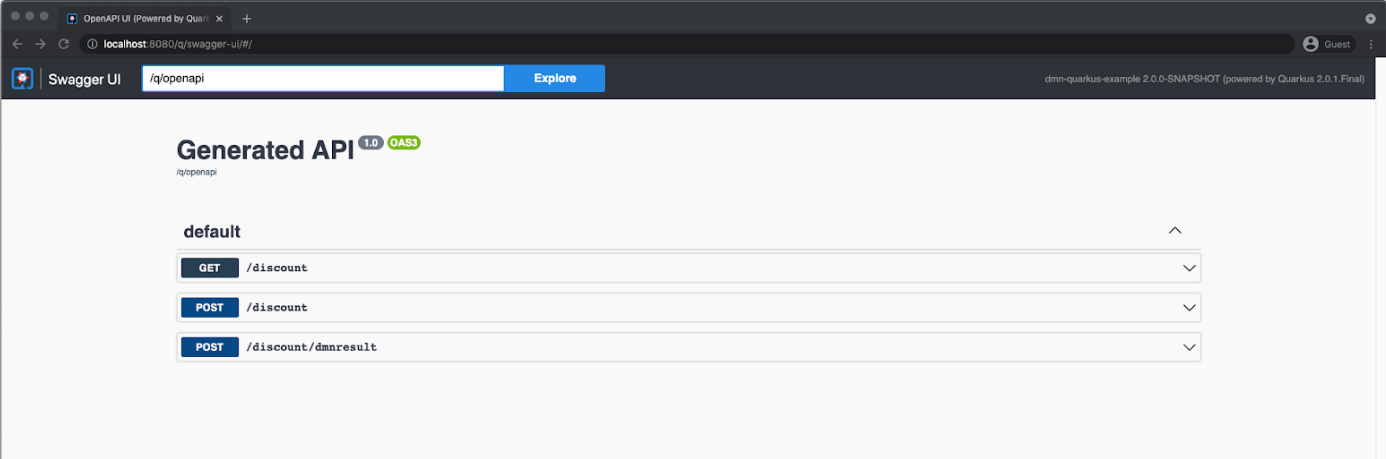The width and height of the screenshot is (1386, 459).
Task: Click the /q/openapi spec URL input field
Action: pyautogui.click(x=323, y=78)
